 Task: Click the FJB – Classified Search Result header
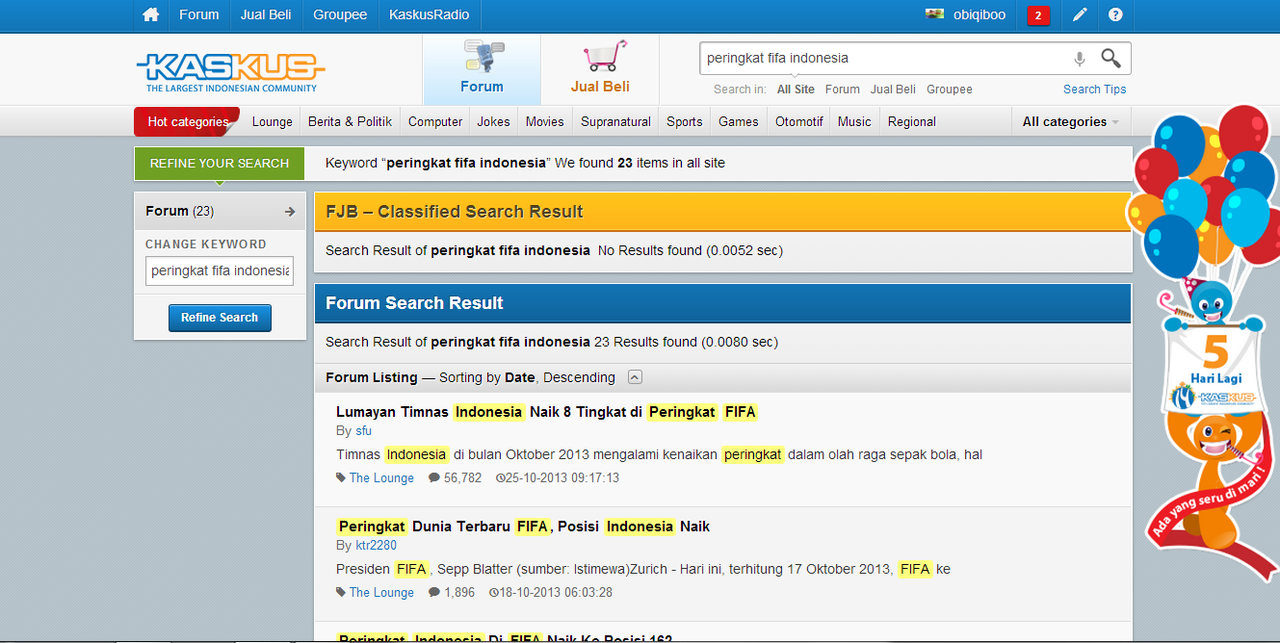(723, 212)
